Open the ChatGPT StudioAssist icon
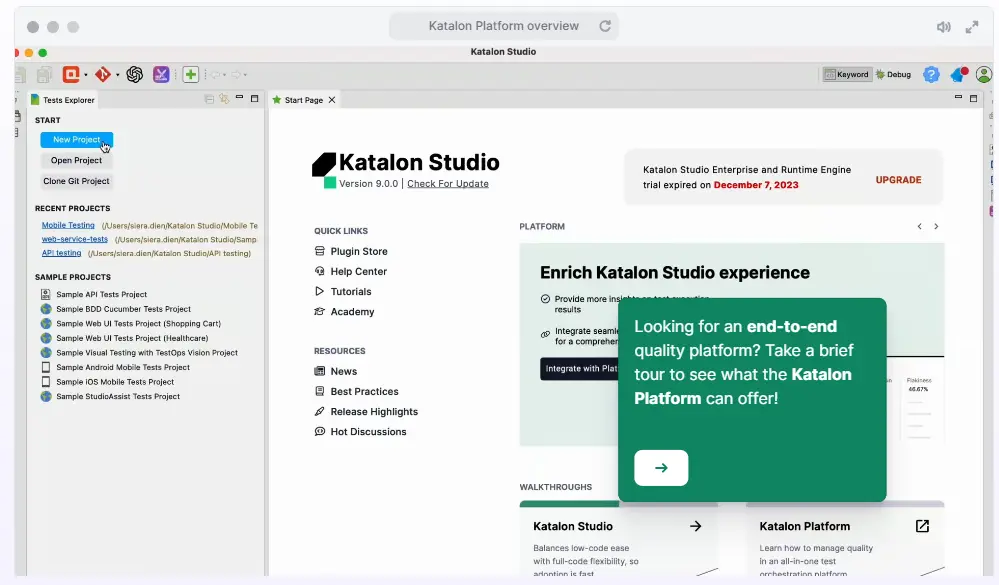Screen dimensions: 999x585 click(134, 75)
